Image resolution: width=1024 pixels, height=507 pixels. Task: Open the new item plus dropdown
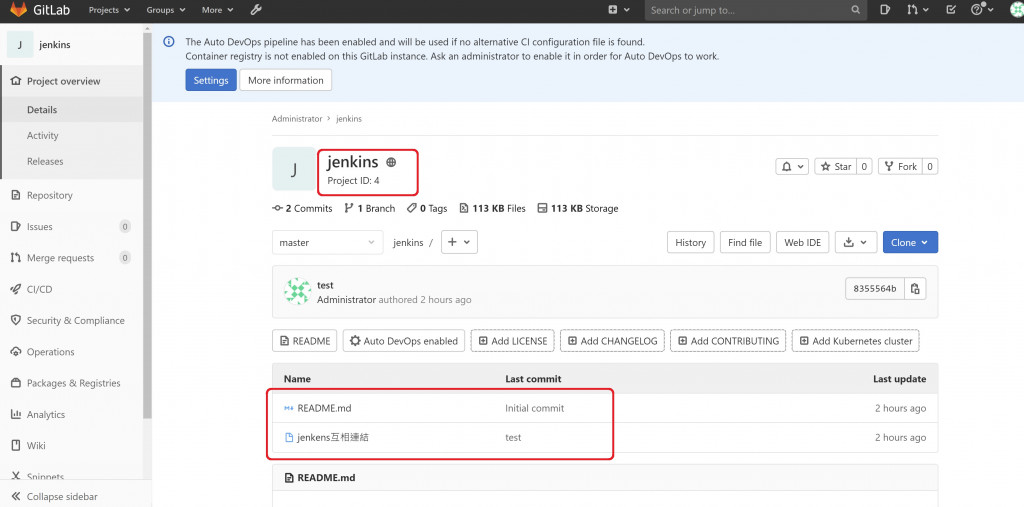tap(618, 10)
